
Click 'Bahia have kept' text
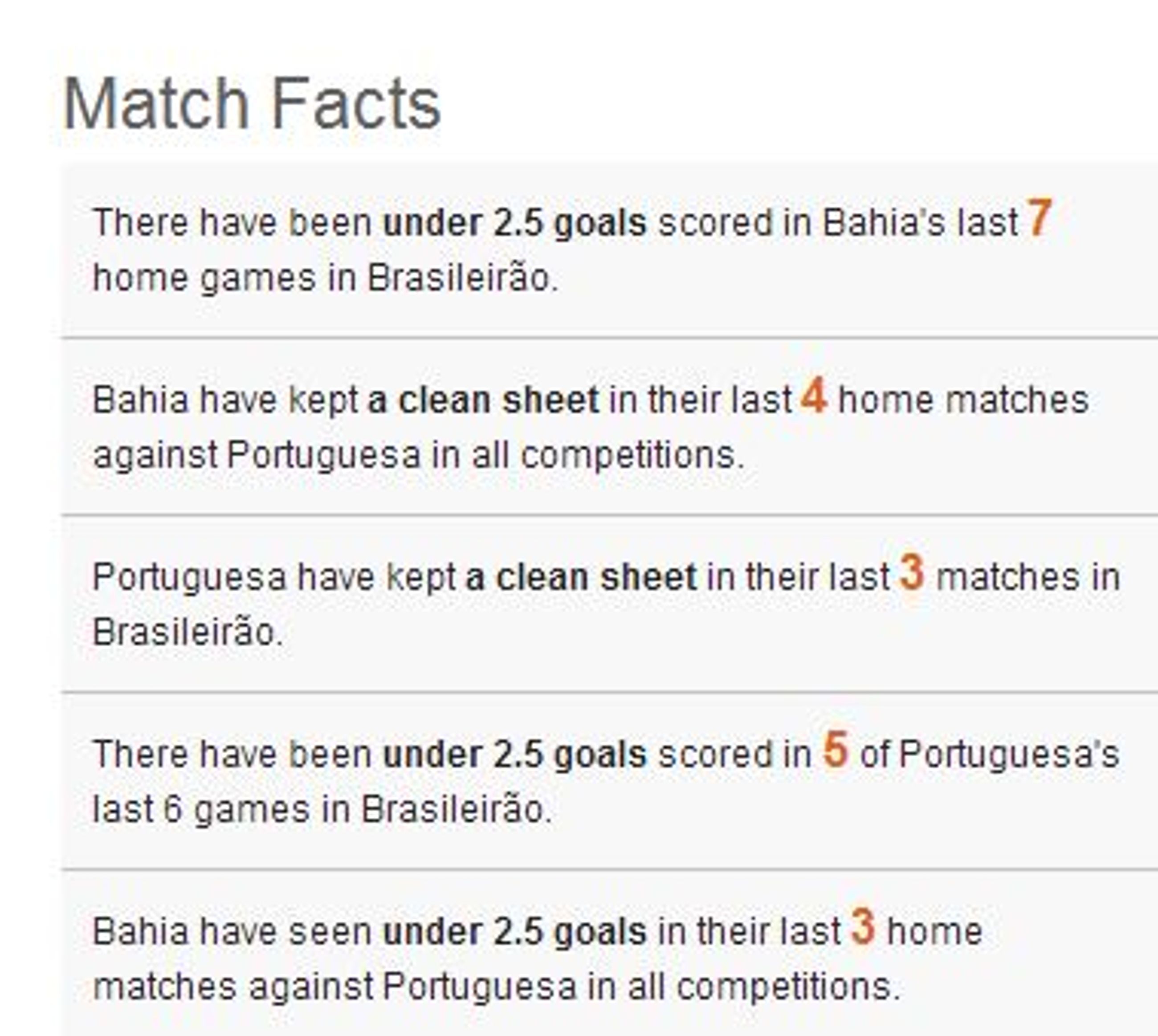point(225,400)
